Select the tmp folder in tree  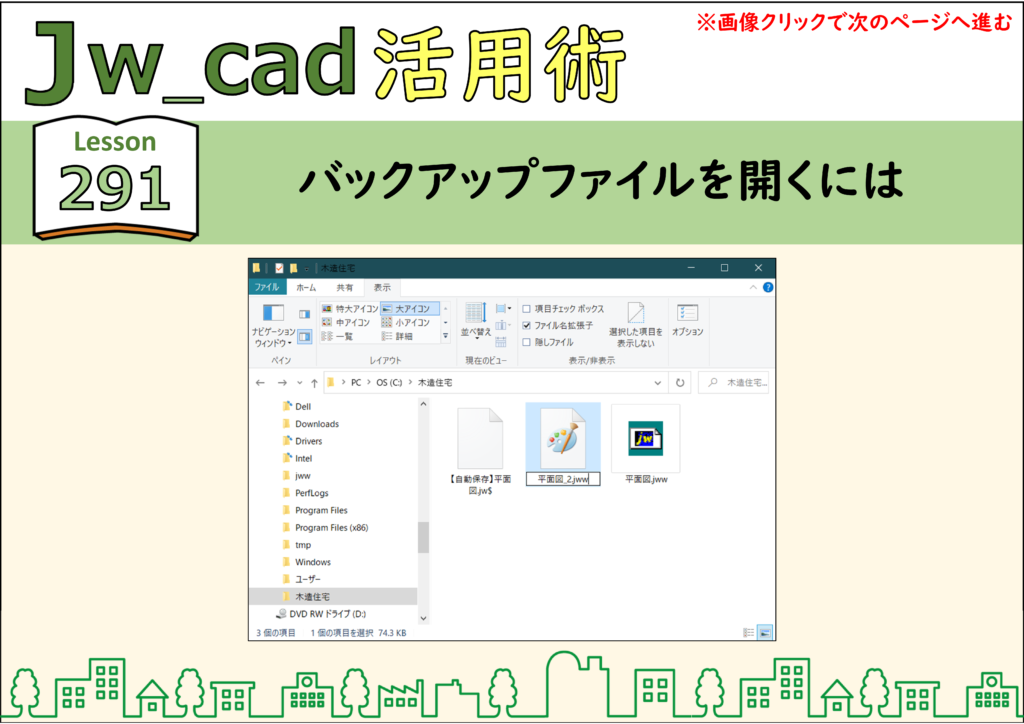click(296, 544)
